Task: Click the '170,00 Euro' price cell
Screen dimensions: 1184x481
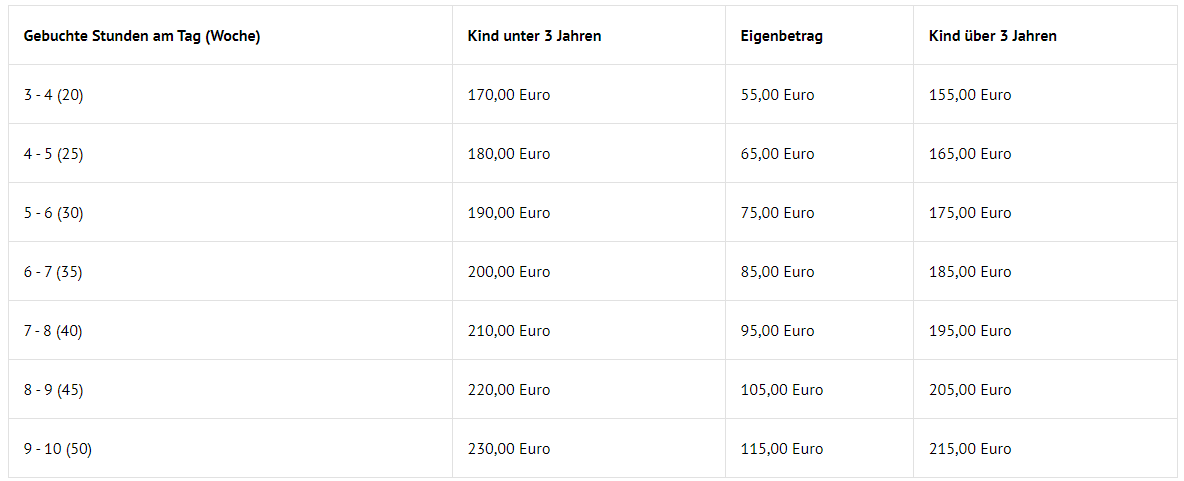Action: (509, 95)
